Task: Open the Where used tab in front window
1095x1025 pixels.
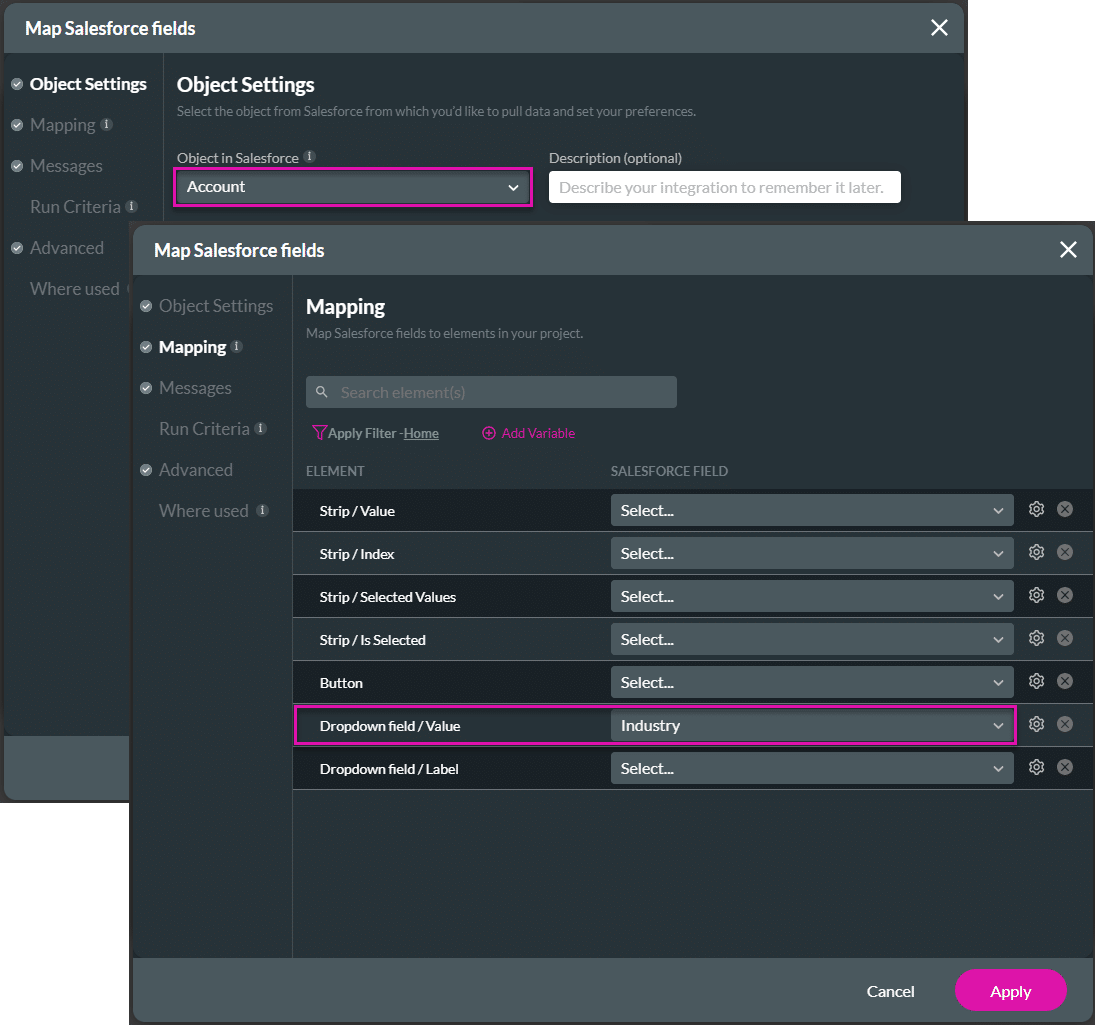Action: pos(203,511)
